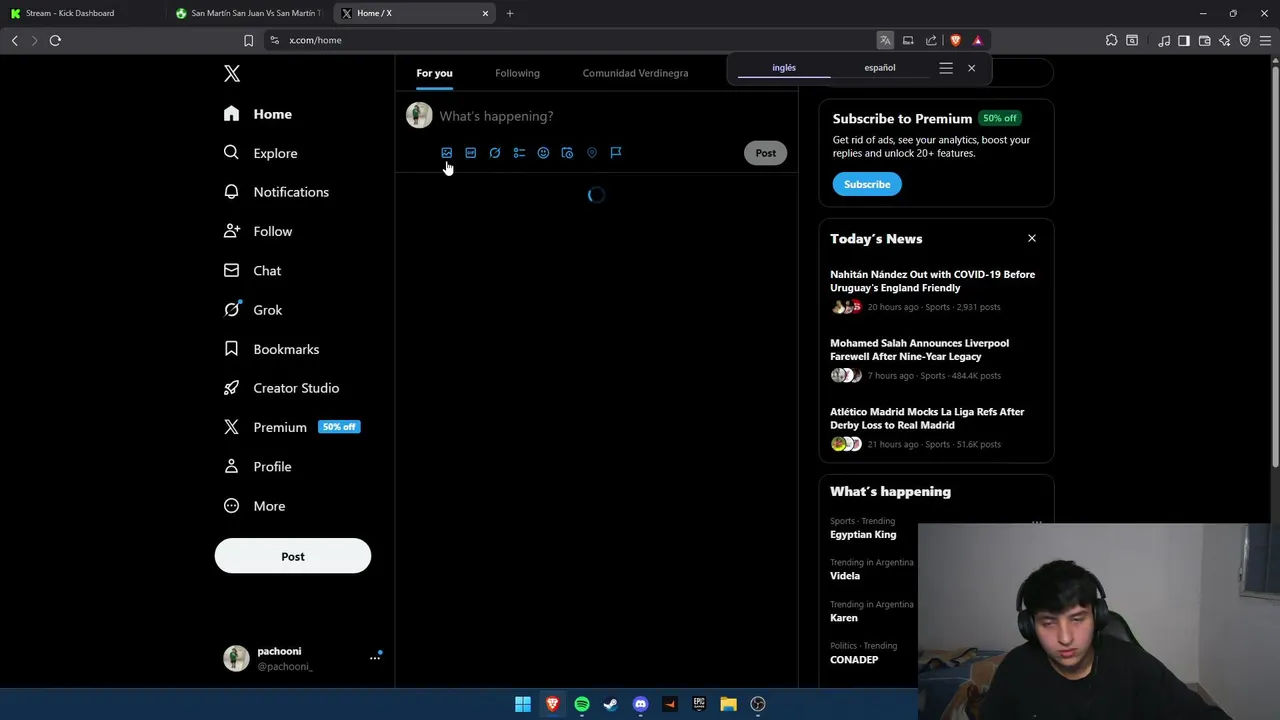Open the emoji picker in composer
The height and width of the screenshot is (720, 1280).
click(x=543, y=153)
